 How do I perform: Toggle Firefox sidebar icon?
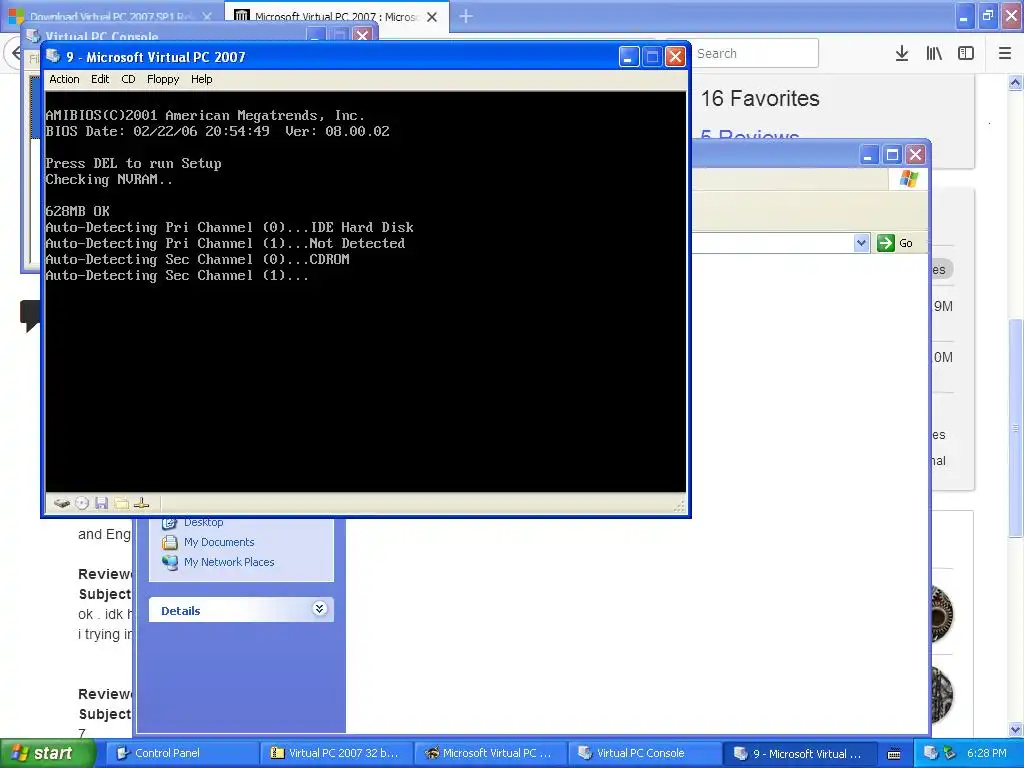tap(966, 54)
